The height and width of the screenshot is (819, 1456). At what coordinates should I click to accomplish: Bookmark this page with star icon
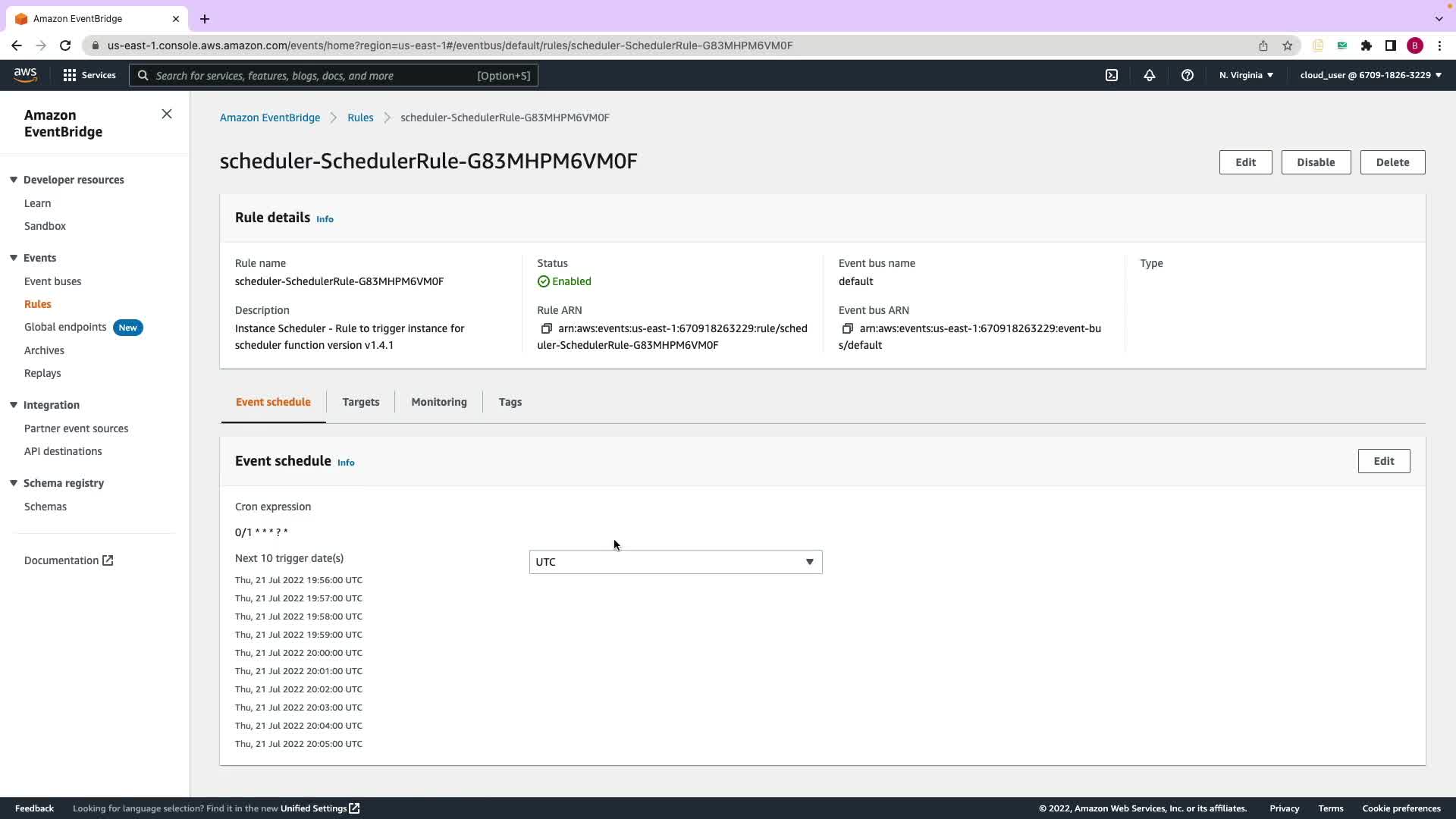1288,45
